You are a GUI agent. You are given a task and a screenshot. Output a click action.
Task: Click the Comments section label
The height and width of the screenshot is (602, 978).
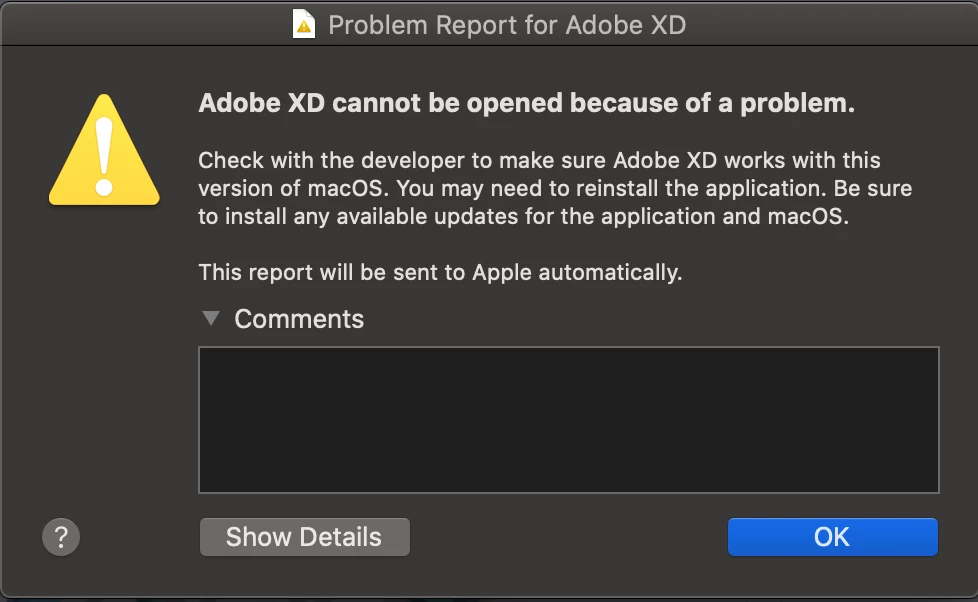coord(299,319)
